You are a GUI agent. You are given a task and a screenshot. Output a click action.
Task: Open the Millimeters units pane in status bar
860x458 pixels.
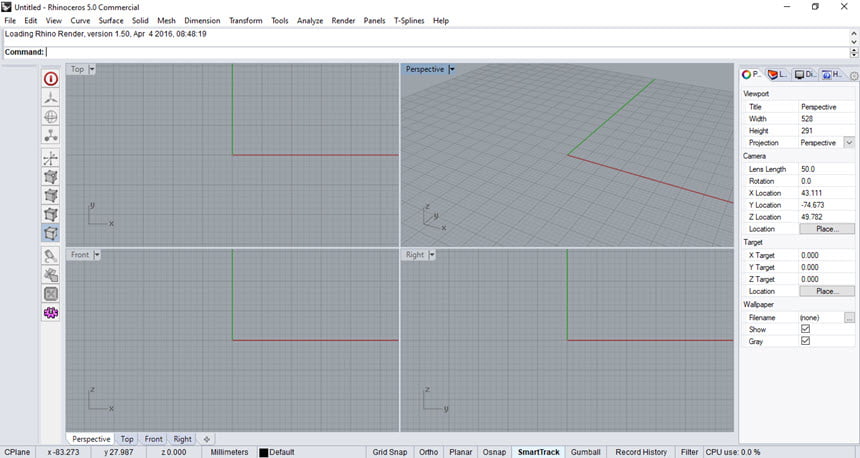pos(229,452)
